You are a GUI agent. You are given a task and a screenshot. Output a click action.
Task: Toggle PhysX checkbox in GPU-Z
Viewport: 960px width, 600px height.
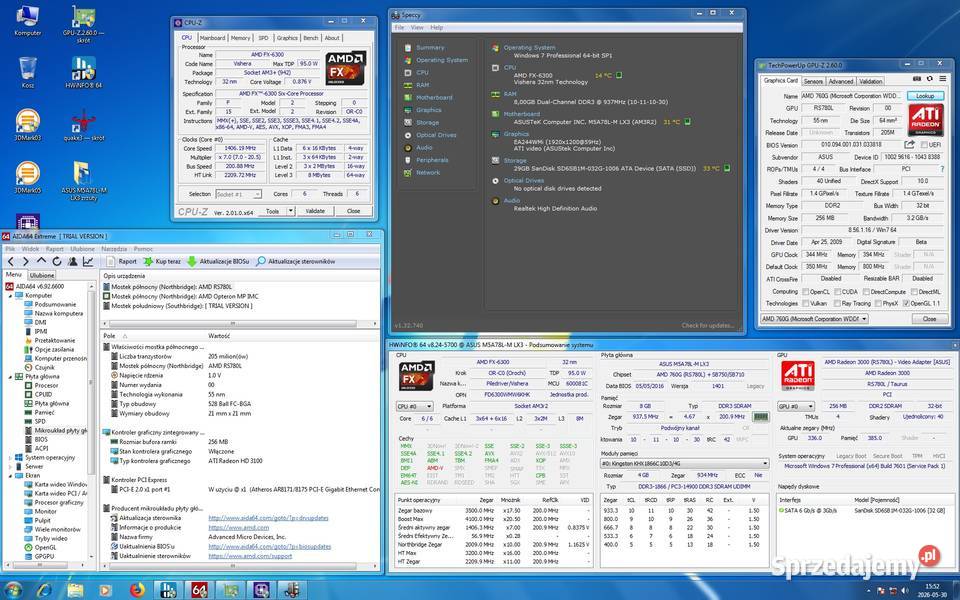click(x=878, y=303)
